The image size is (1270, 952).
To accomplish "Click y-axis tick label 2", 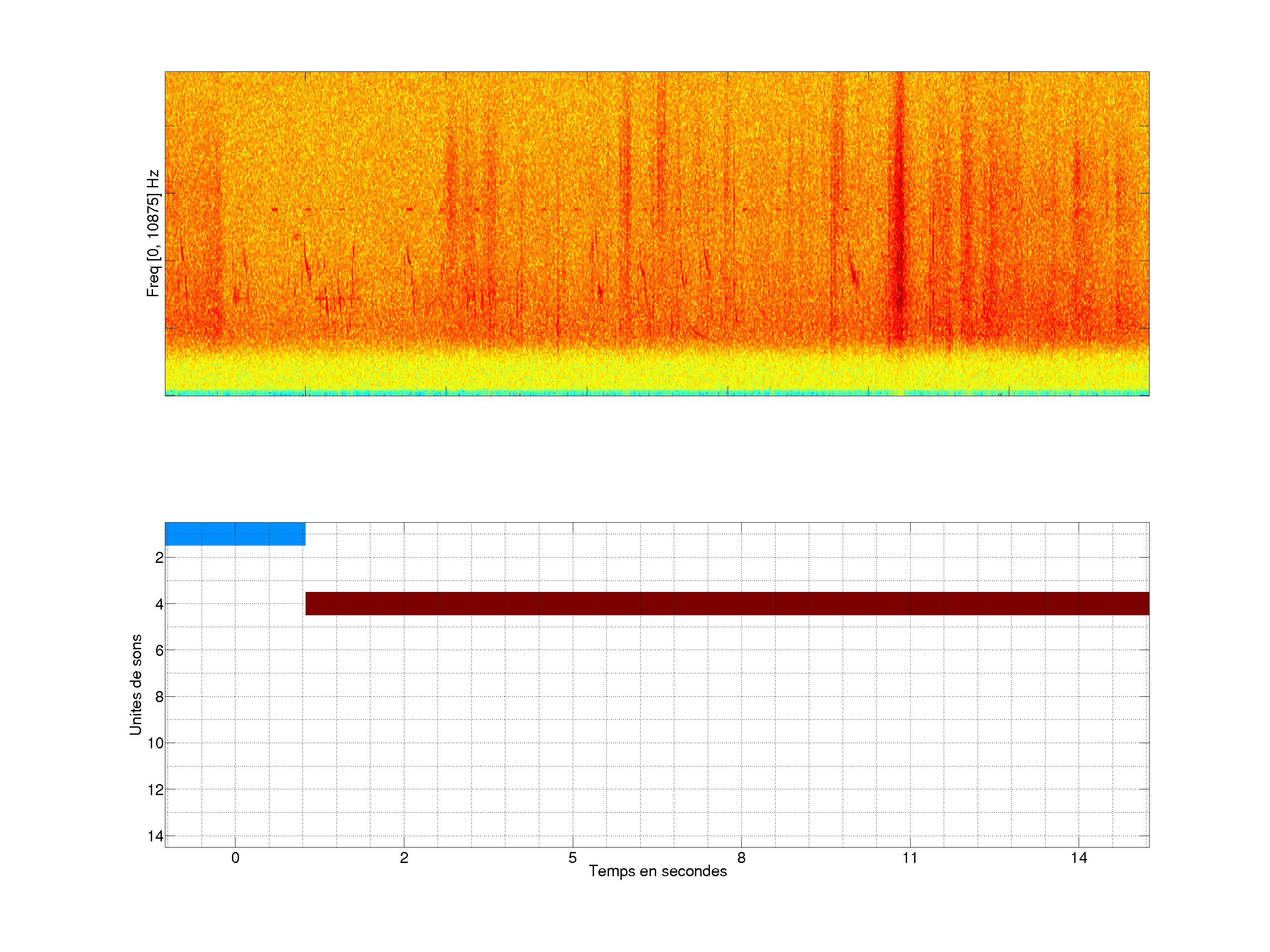I will click(x=159, y=558).
